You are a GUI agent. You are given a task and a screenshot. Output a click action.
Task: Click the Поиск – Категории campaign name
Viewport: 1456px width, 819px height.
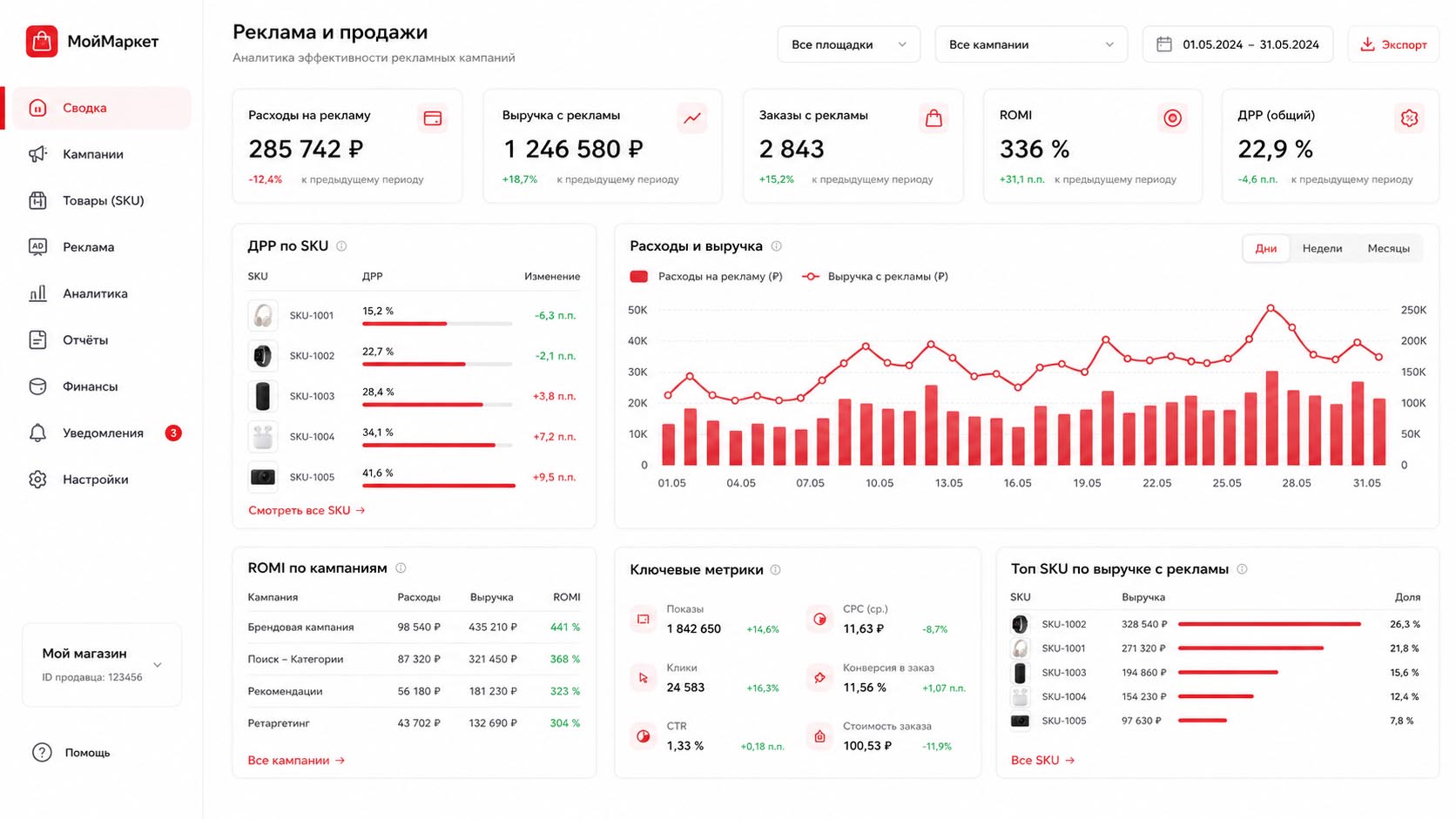click(x=295, y=660)
